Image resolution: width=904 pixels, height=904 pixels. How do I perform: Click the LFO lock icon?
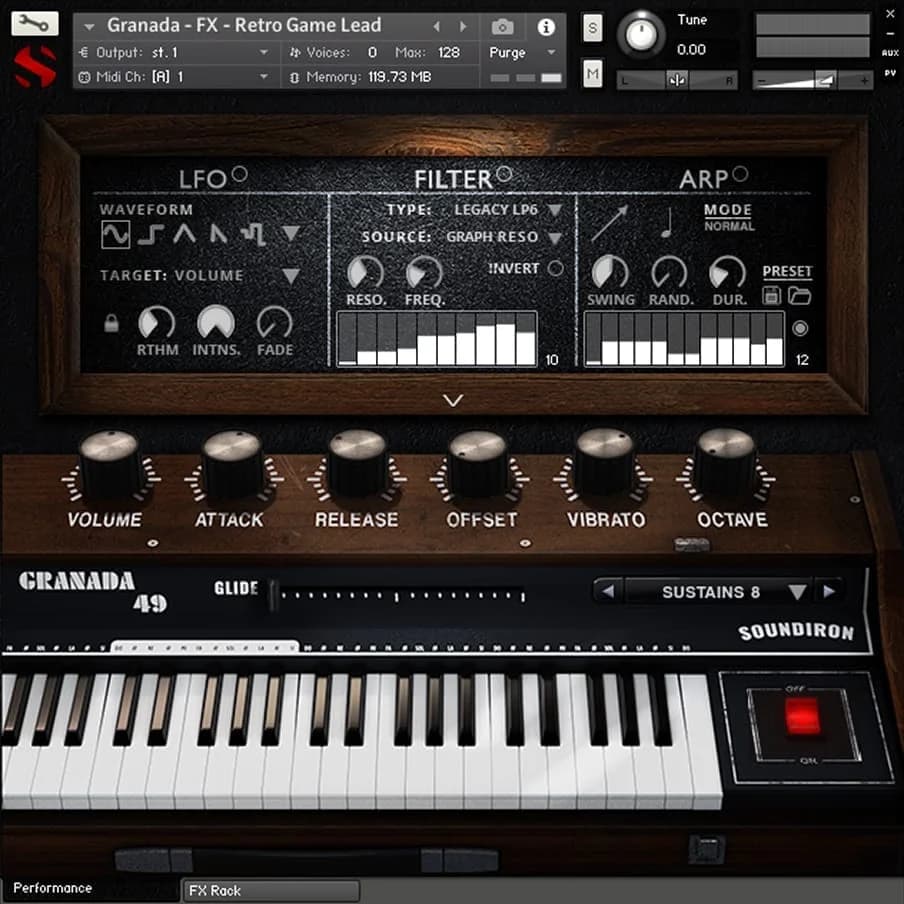111,322
